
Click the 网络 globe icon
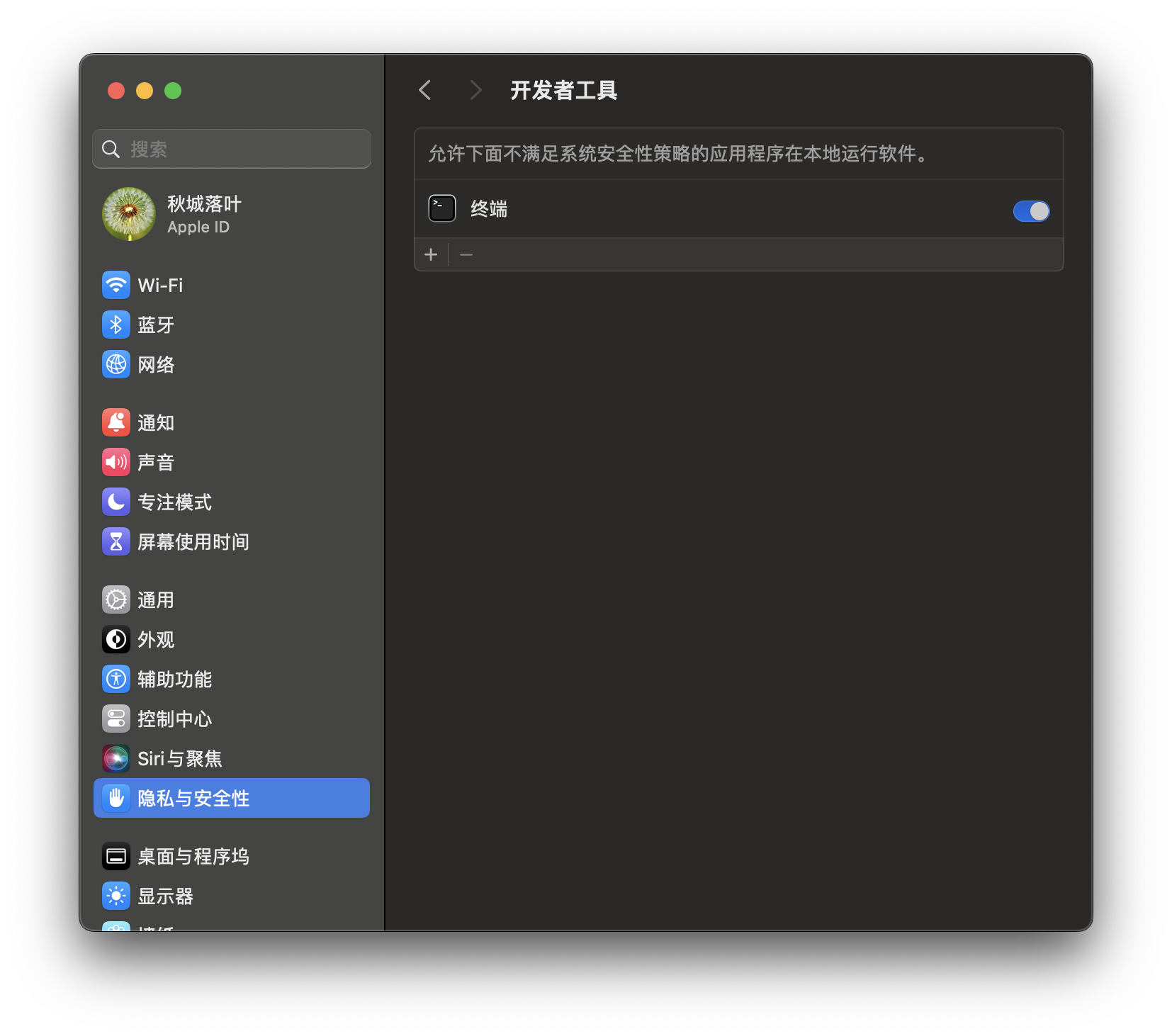116,364
